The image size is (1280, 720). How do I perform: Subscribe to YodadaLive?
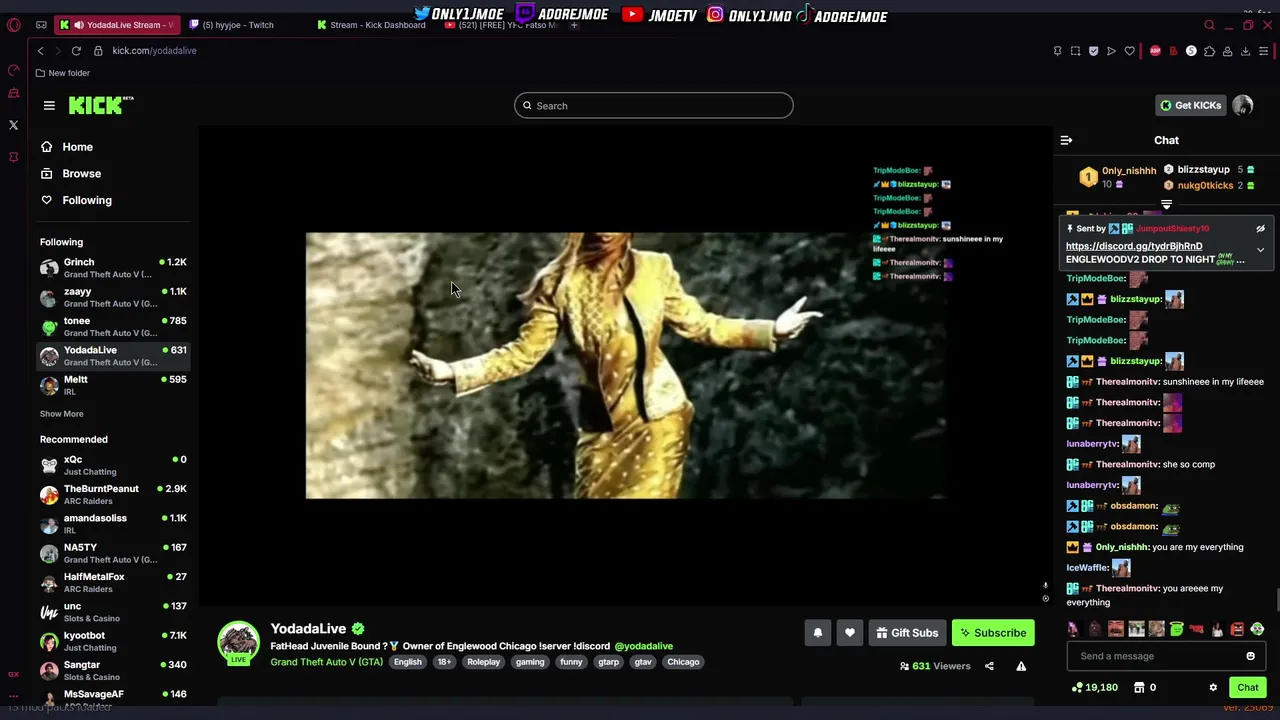992,633
